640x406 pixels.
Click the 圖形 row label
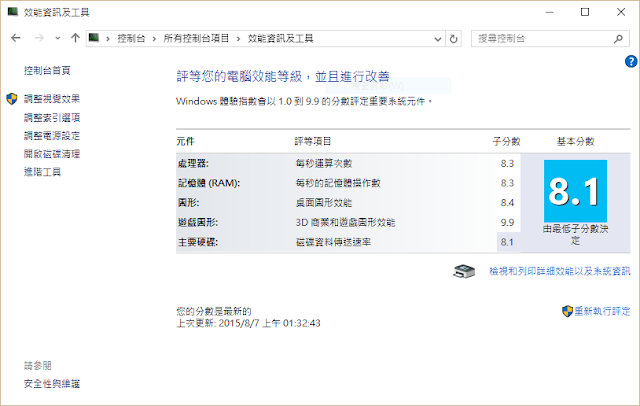coord(189,203)
